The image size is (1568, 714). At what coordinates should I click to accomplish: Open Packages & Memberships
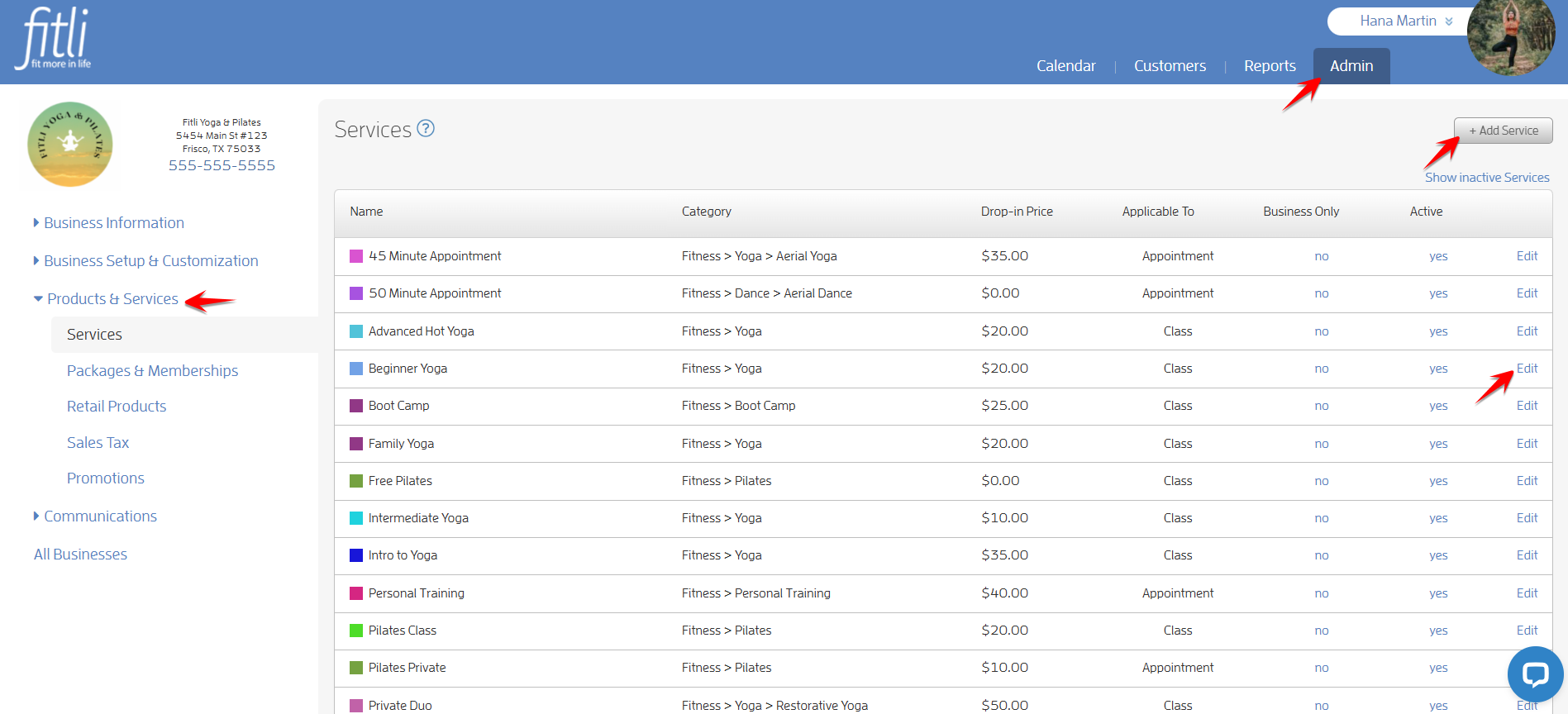tap(152, 370)
